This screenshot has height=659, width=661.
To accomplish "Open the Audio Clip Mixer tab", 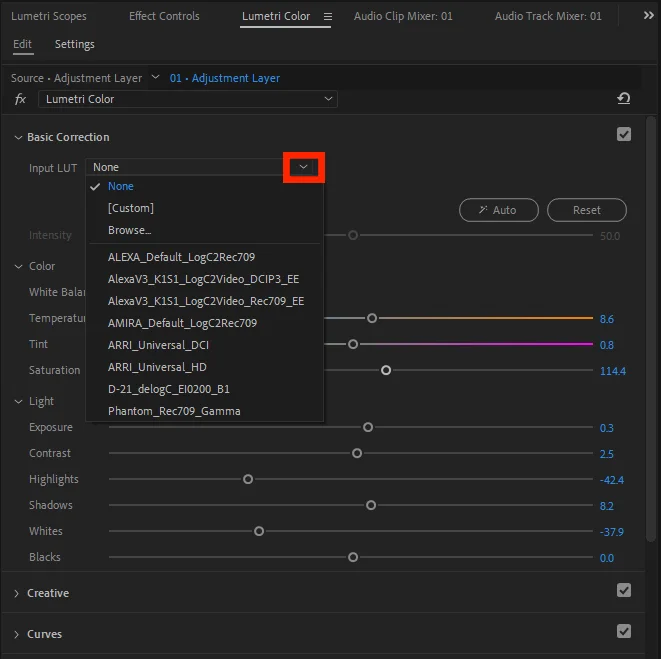I will pyautogui.click(x=403, y=16).
